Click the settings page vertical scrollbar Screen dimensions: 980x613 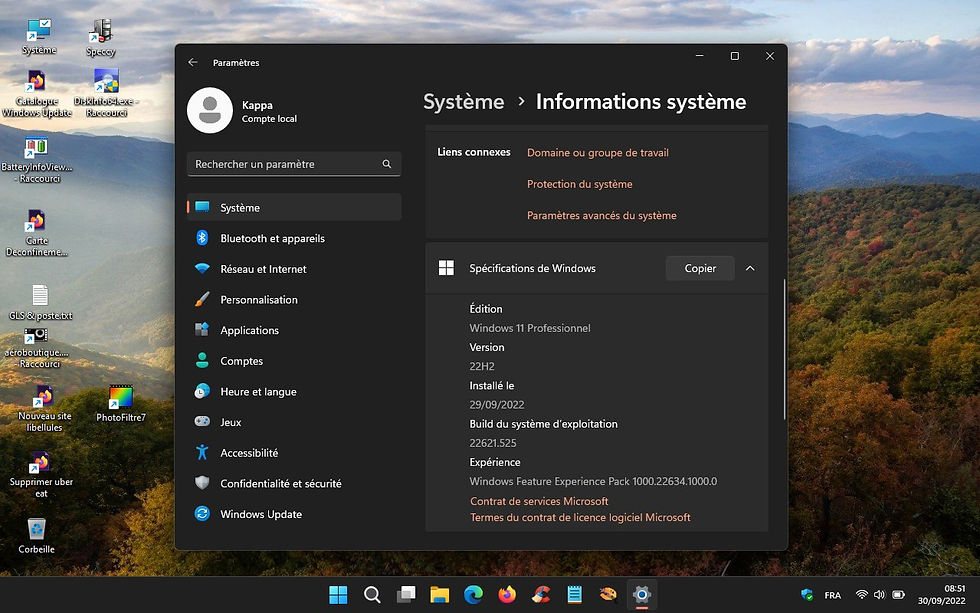pyautogui.click(x=784, y=349)
